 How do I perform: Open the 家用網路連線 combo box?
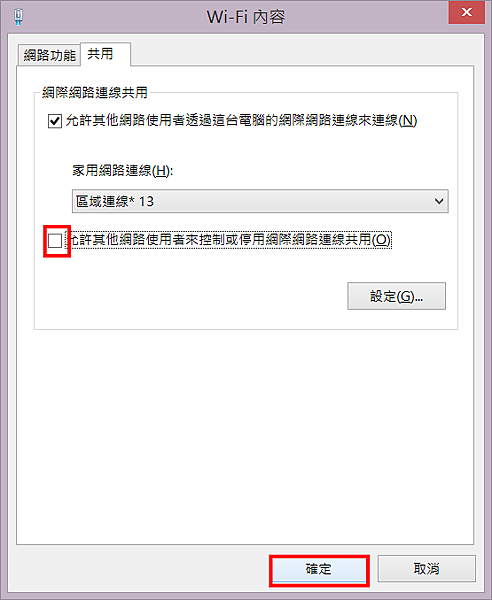[x=260, y=201]
